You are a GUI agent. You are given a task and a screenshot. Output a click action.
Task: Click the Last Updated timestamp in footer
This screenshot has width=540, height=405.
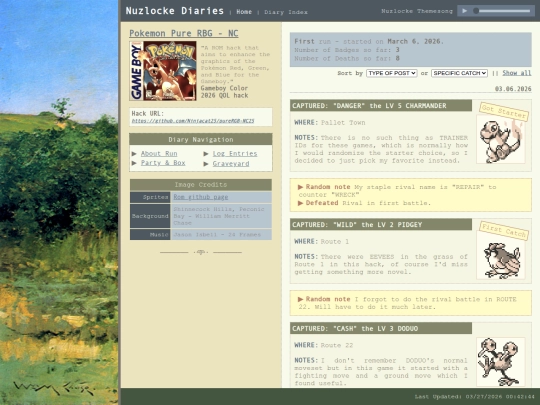click(x=475, y=397)
